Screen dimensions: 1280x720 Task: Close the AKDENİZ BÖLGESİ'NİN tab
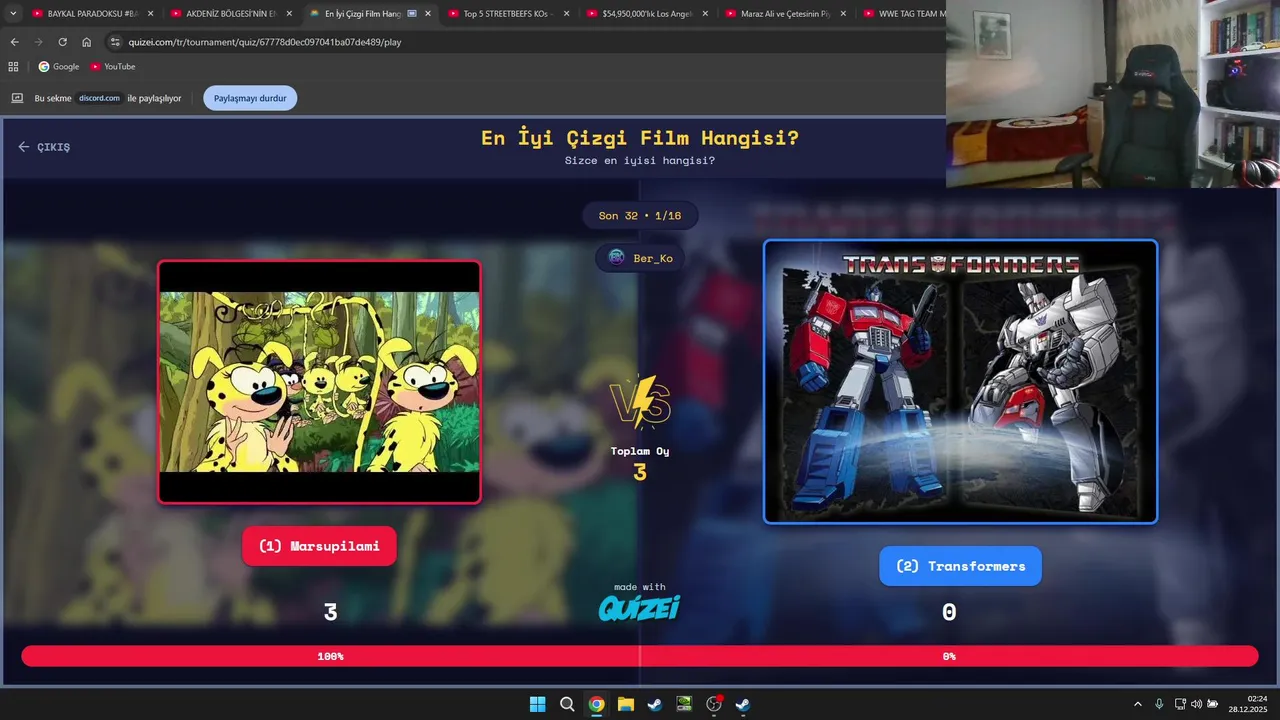pyautogui.click(x=289, y=14)
